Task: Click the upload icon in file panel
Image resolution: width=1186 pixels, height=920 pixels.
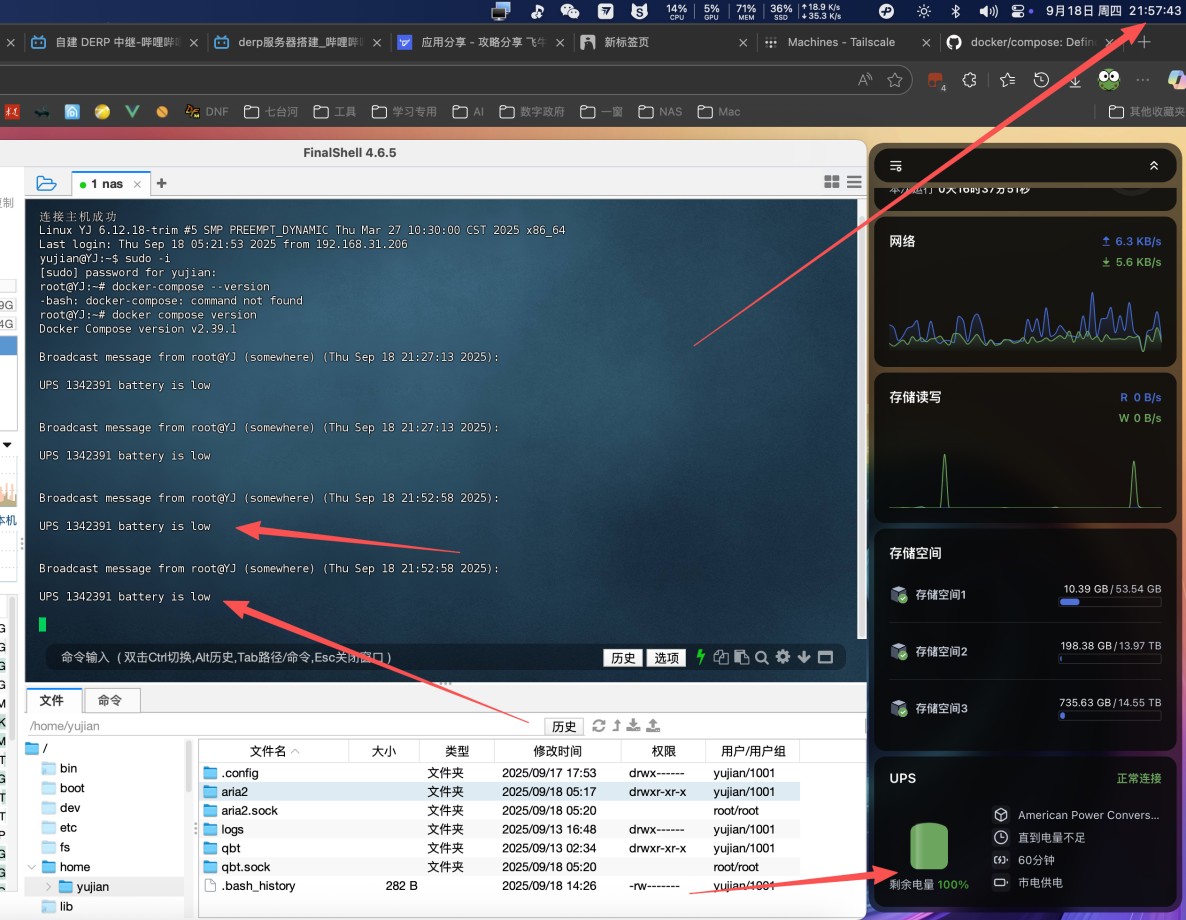Action: coord(653,725)
